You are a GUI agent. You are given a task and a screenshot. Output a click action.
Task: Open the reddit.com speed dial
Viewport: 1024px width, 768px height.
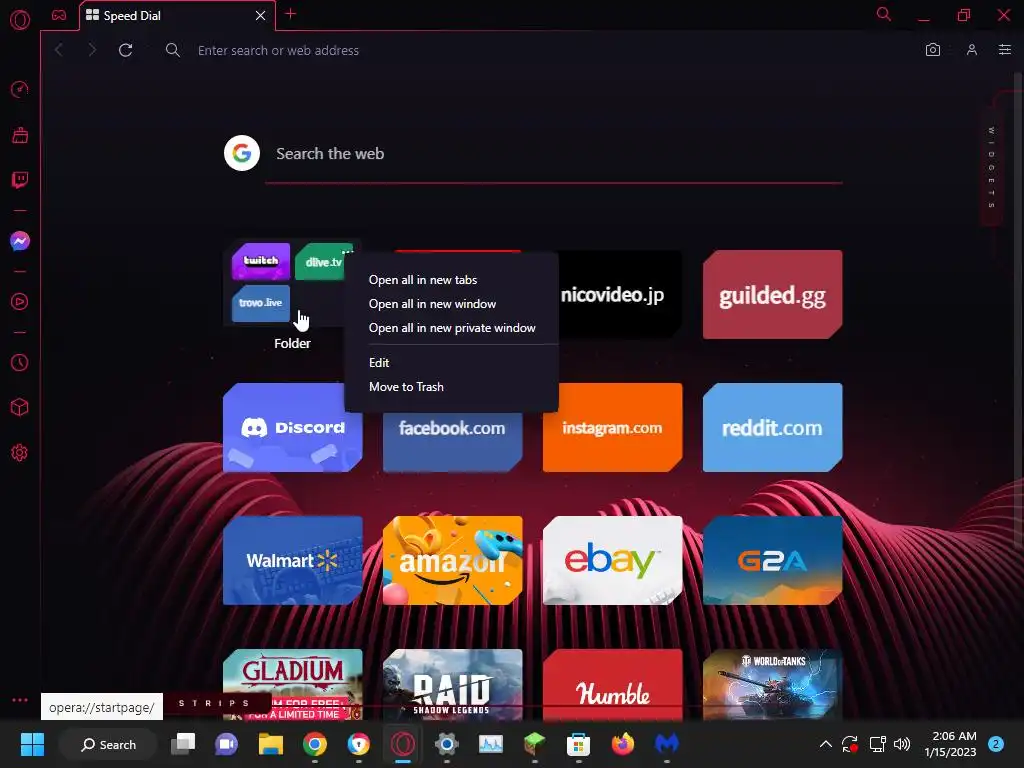click(x=773, y=428)
